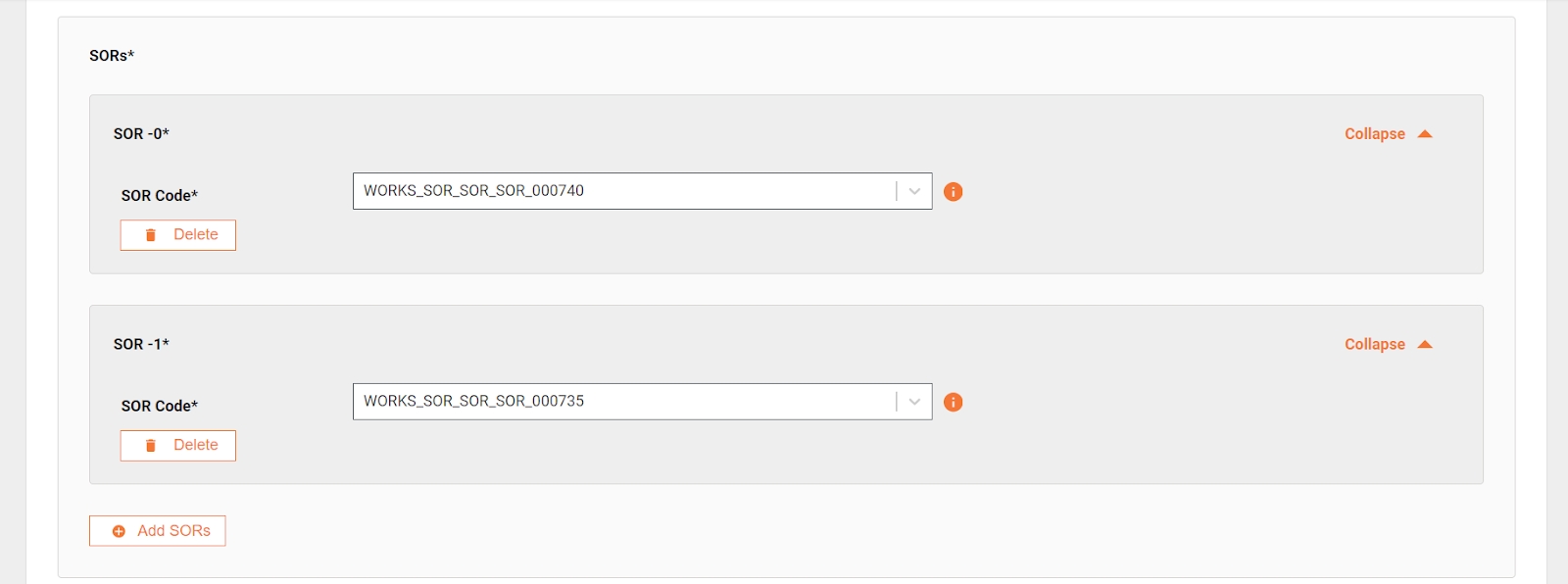Screen dimensions: 1568x584
Task: Open the SOR -0 code dropdown chevron
Action: click(914, 192)
